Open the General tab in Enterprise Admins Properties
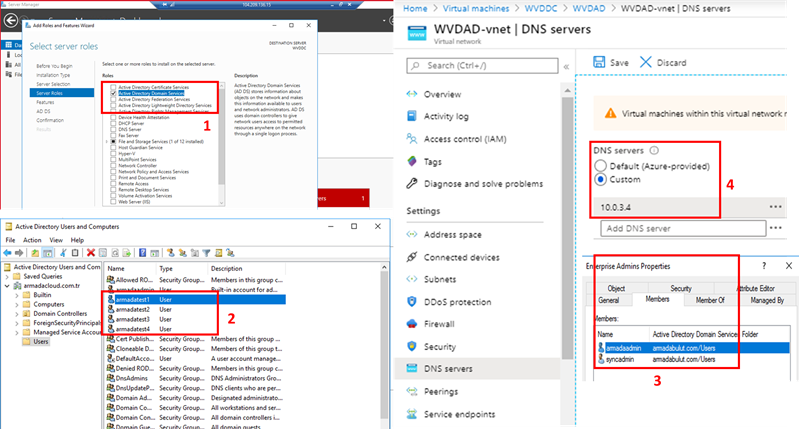799x429 pixels. click(x=609, y=301)
